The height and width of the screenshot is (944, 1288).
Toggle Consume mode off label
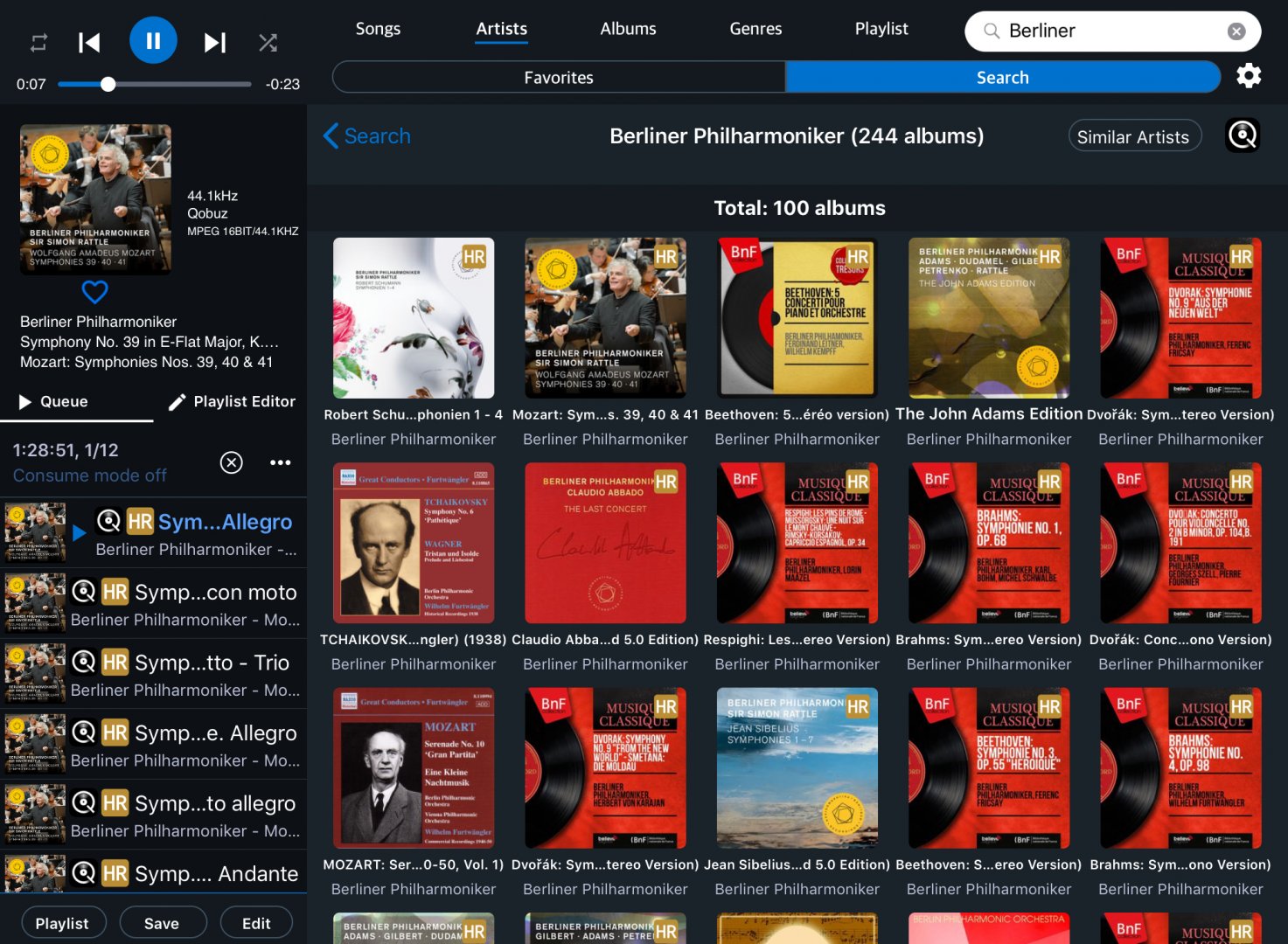coord(89,475)
